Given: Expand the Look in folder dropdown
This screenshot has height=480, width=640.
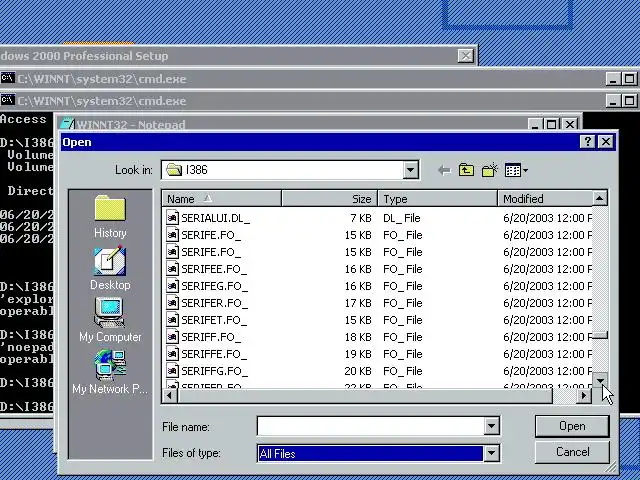Looking at the screenshot, I should [411, 170].
